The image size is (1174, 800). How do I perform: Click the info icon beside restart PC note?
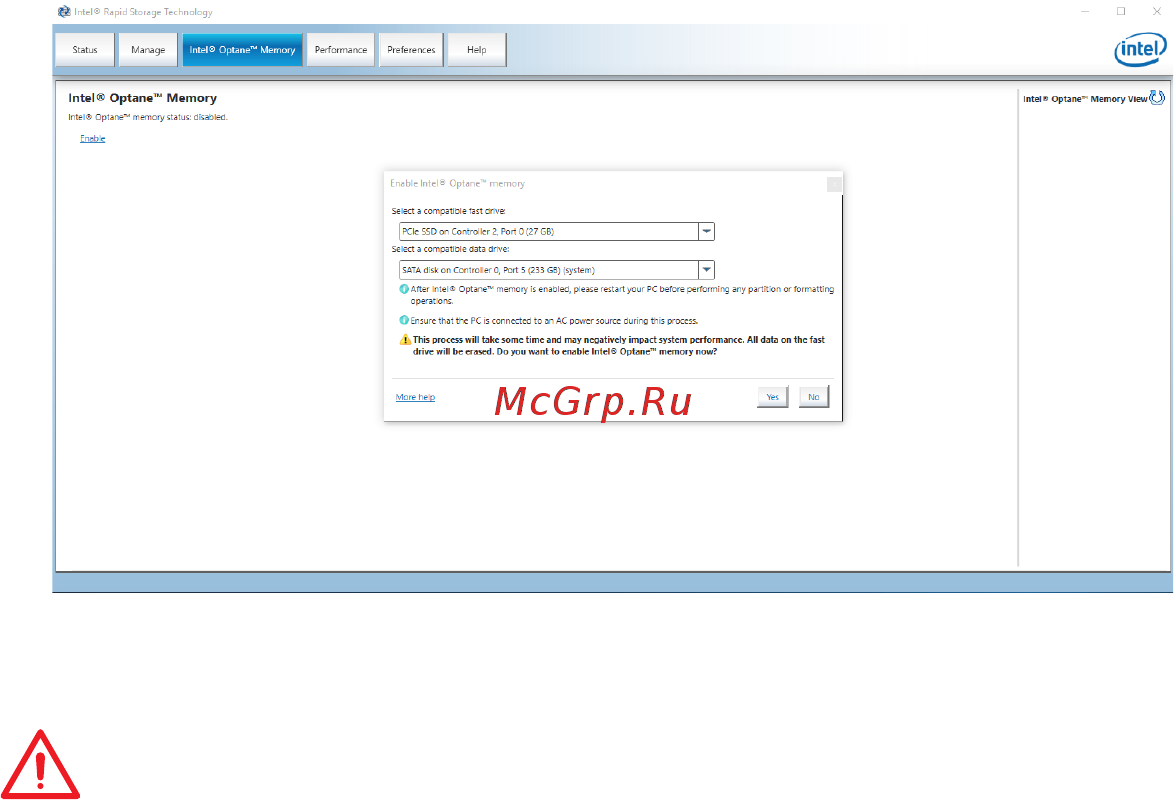pos(404,289)
